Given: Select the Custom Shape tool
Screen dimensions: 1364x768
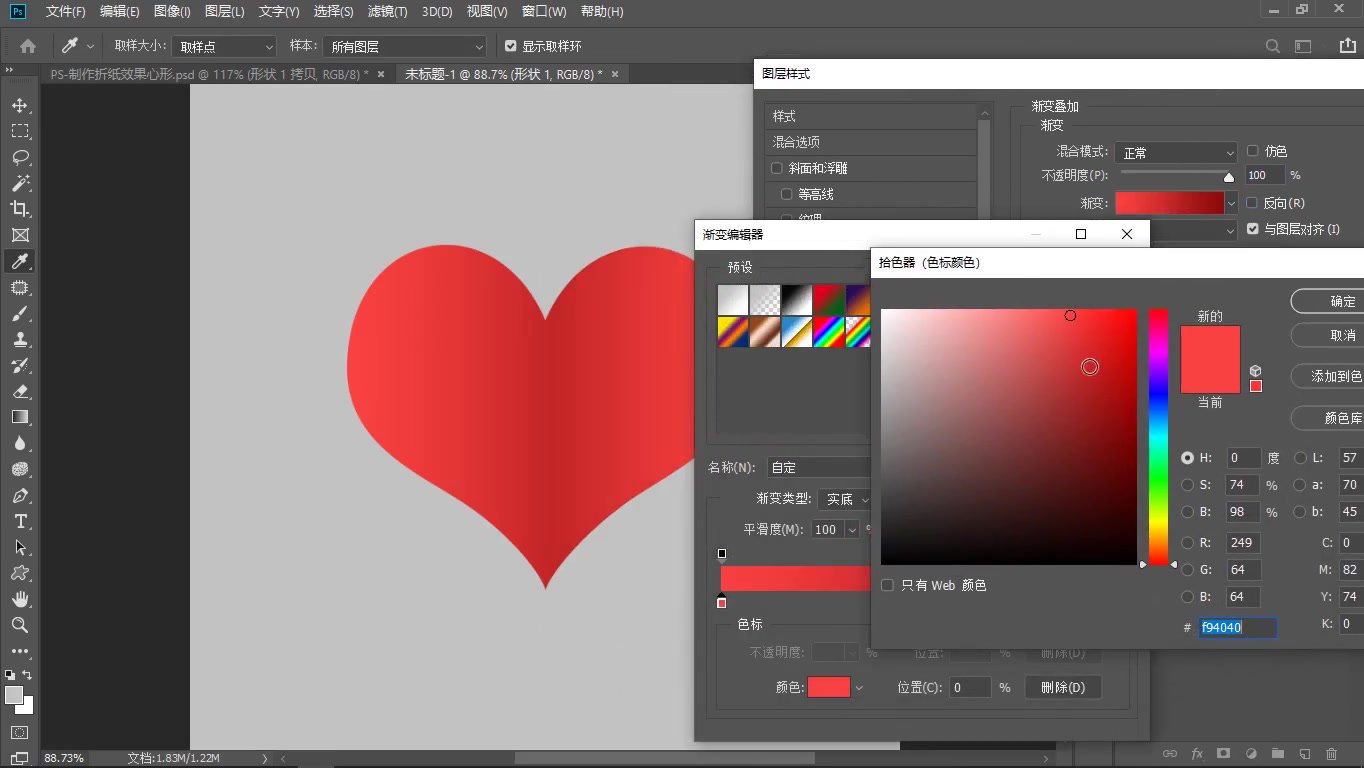Looking at the screenshot, I should pos(20,573).
